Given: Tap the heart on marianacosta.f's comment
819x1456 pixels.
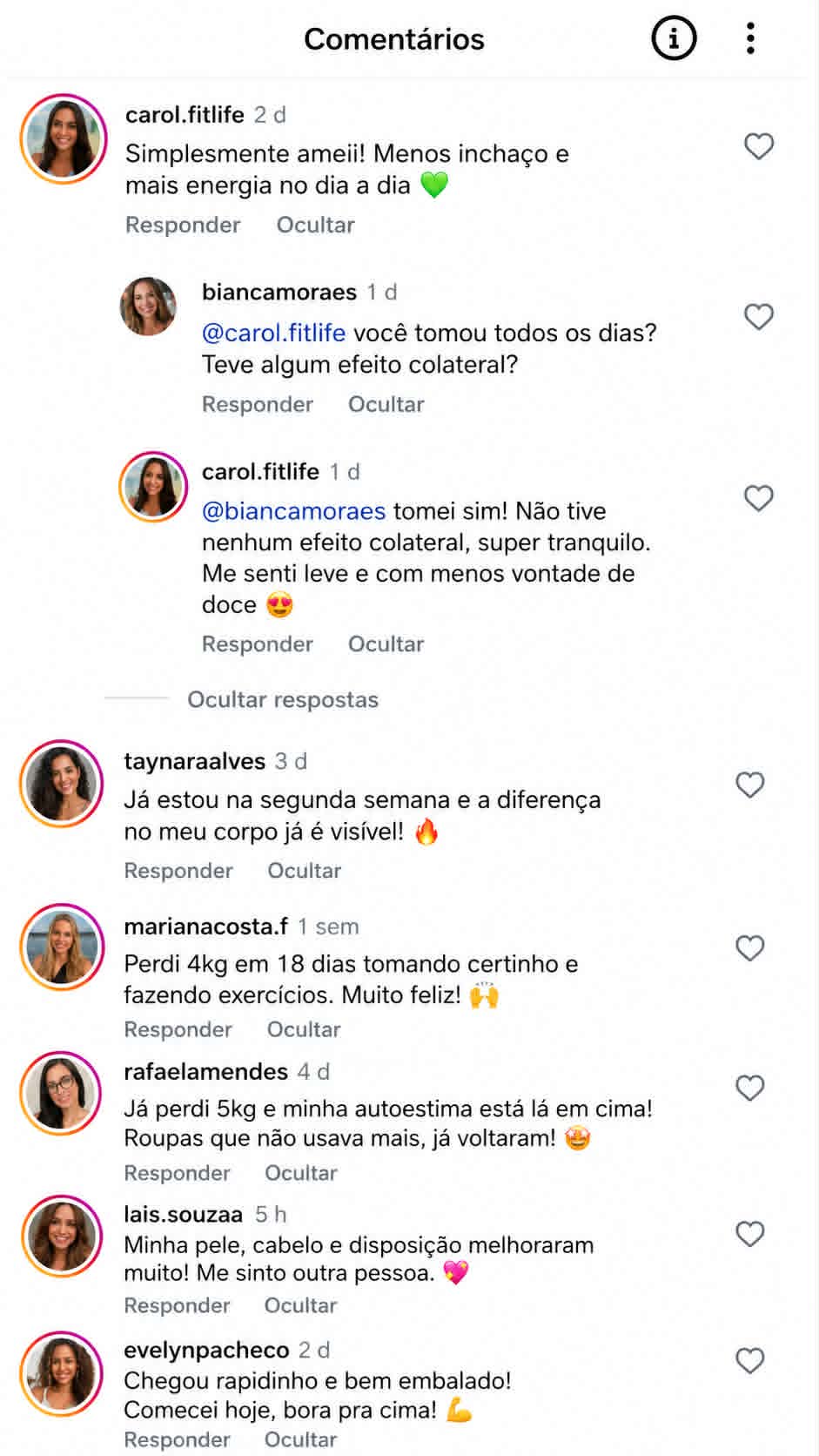Looking at the screenshot, I should tap(750, 947).
